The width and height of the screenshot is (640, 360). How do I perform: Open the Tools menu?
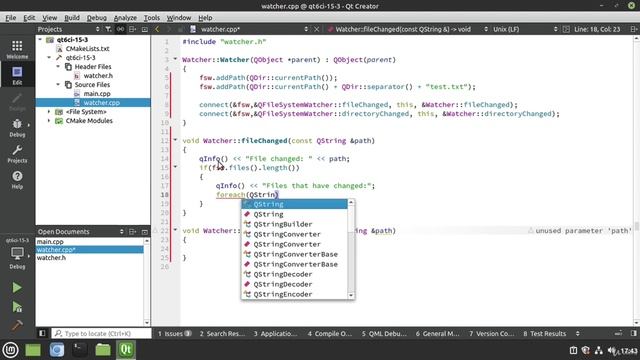coord(152,18)
